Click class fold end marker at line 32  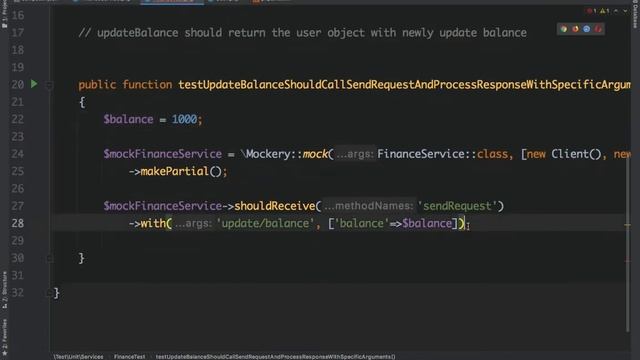[x=49, y=293]
